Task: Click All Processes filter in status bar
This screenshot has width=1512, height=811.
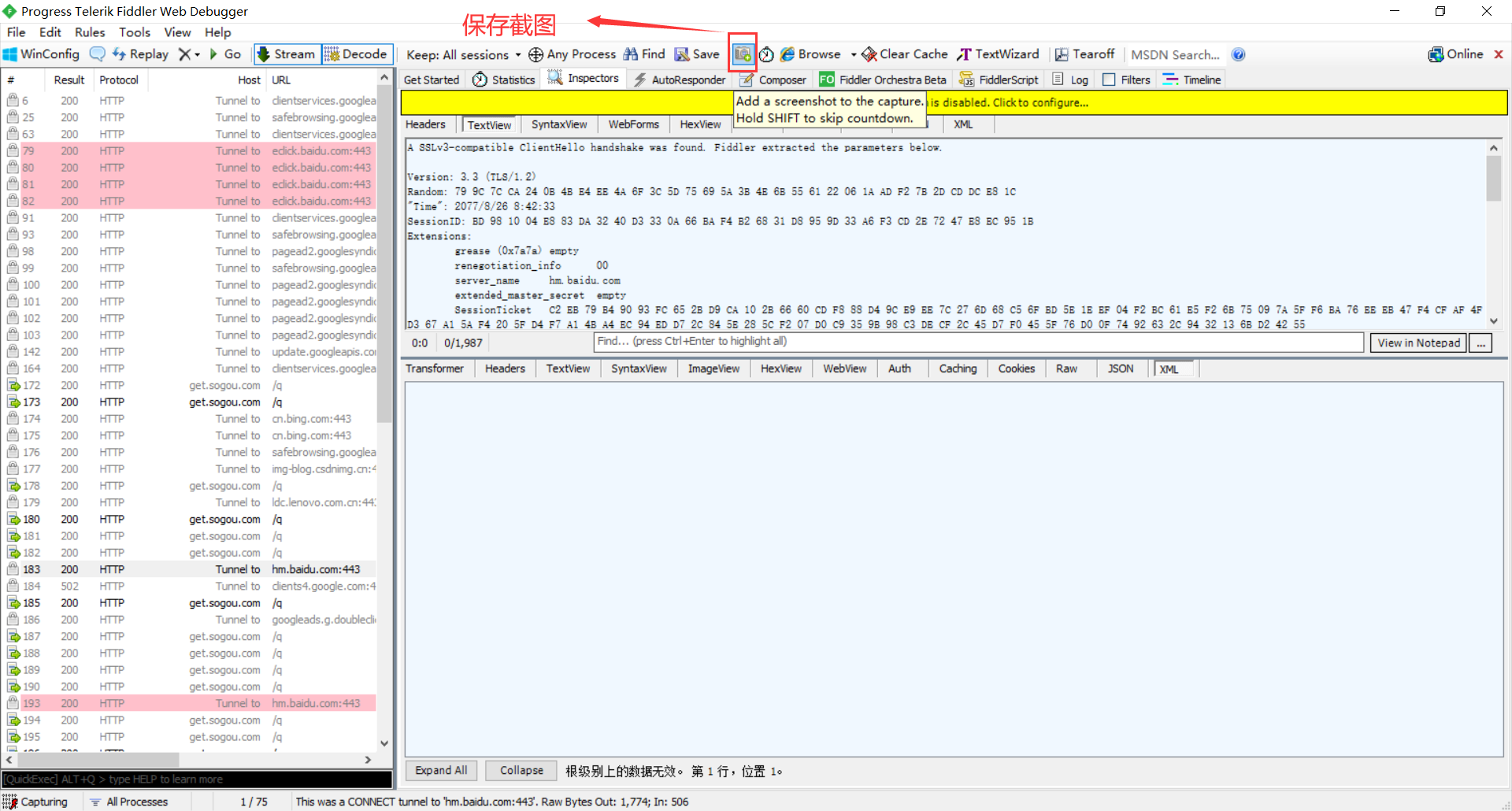Action: point(129,802)
